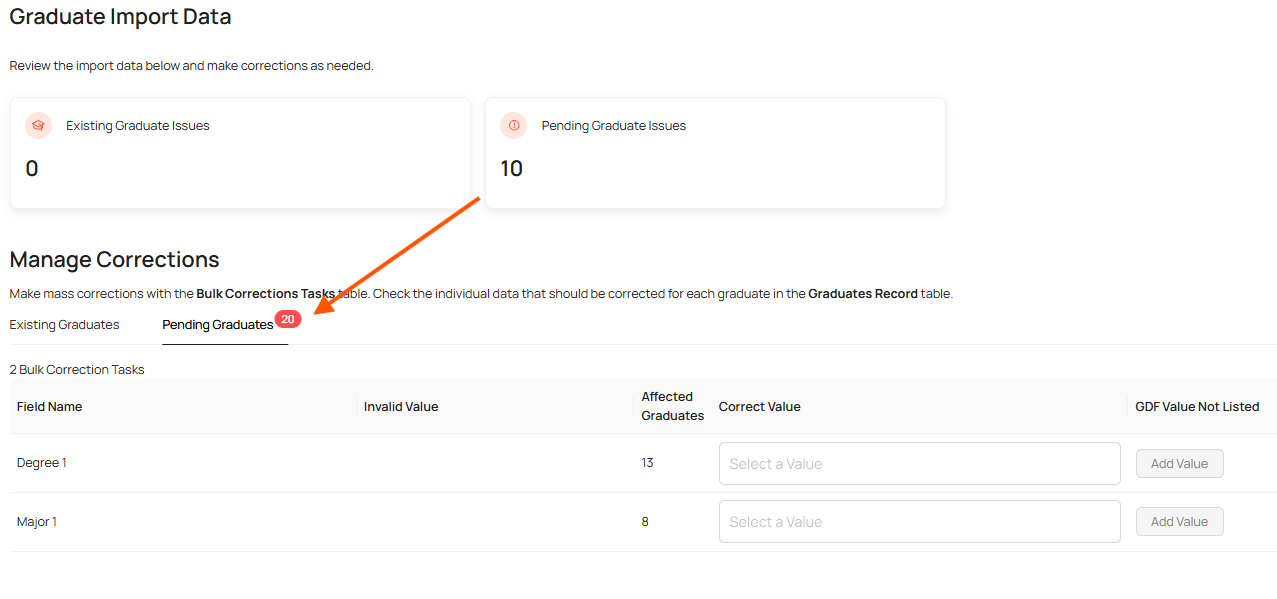Click the pending issues alert icon
The height and width of the screenshot is (599, 1277).
pyautogui.click(x=514, y=126)
